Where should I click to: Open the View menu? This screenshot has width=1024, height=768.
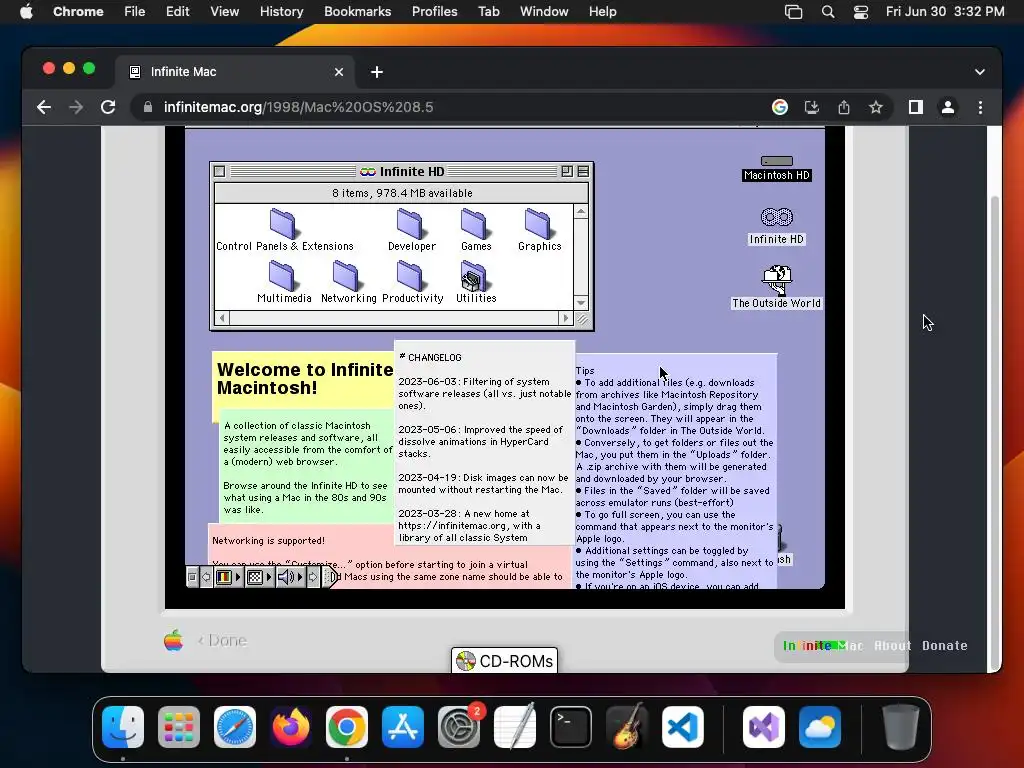tap(225, 12)
